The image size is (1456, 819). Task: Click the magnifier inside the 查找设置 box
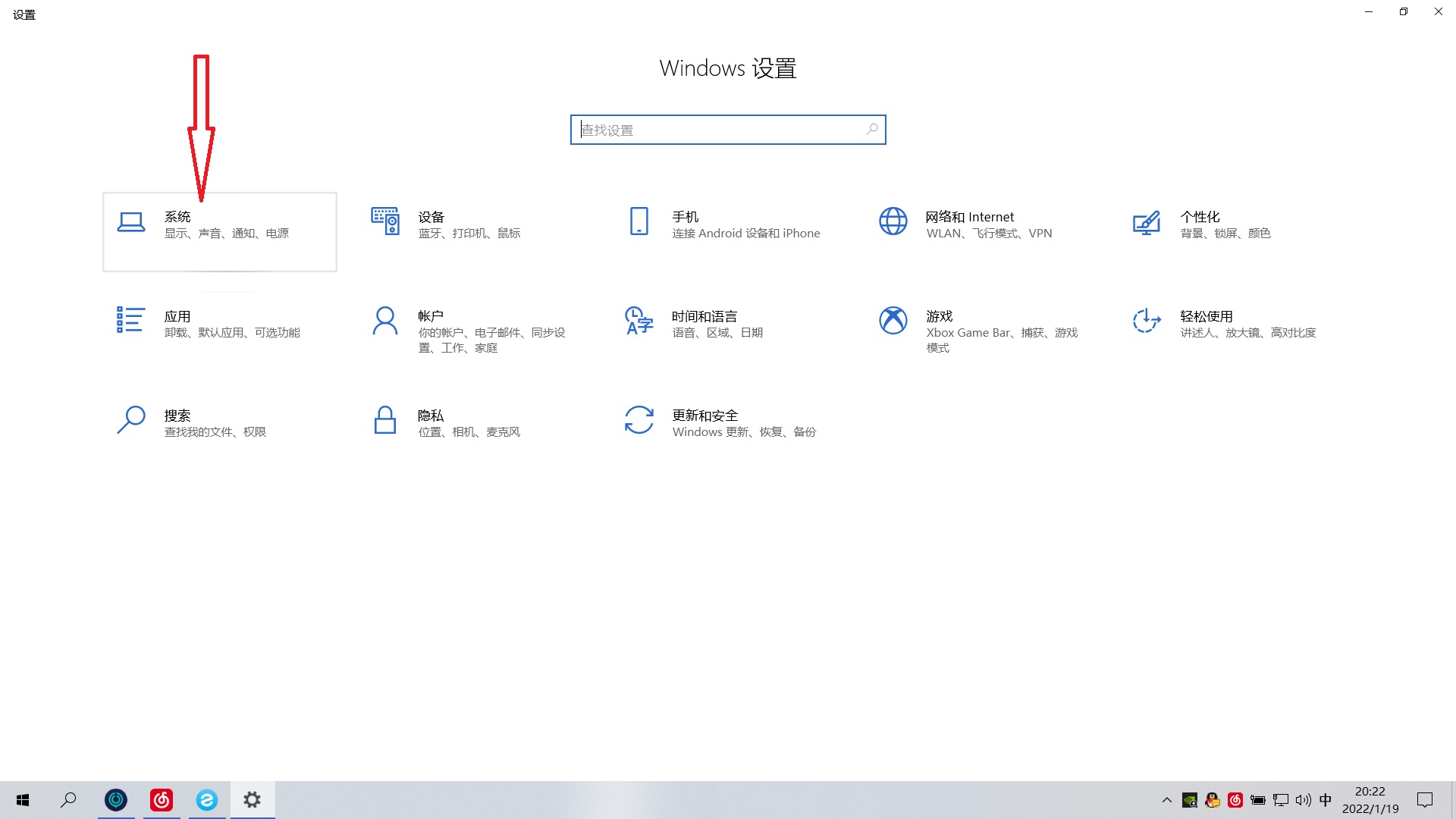click(x=872, y=129)
